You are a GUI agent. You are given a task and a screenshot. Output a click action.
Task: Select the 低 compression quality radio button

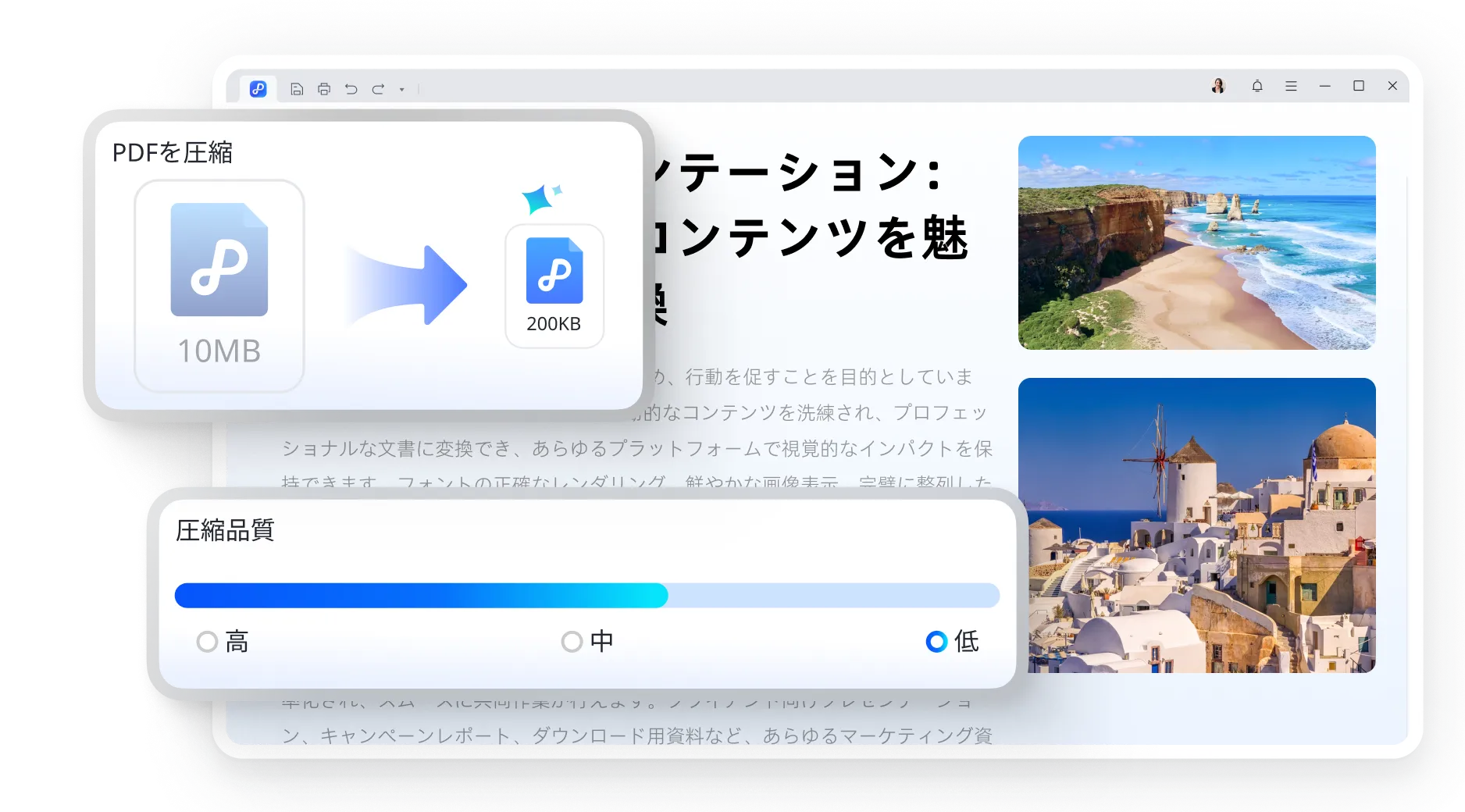point(936,642)
